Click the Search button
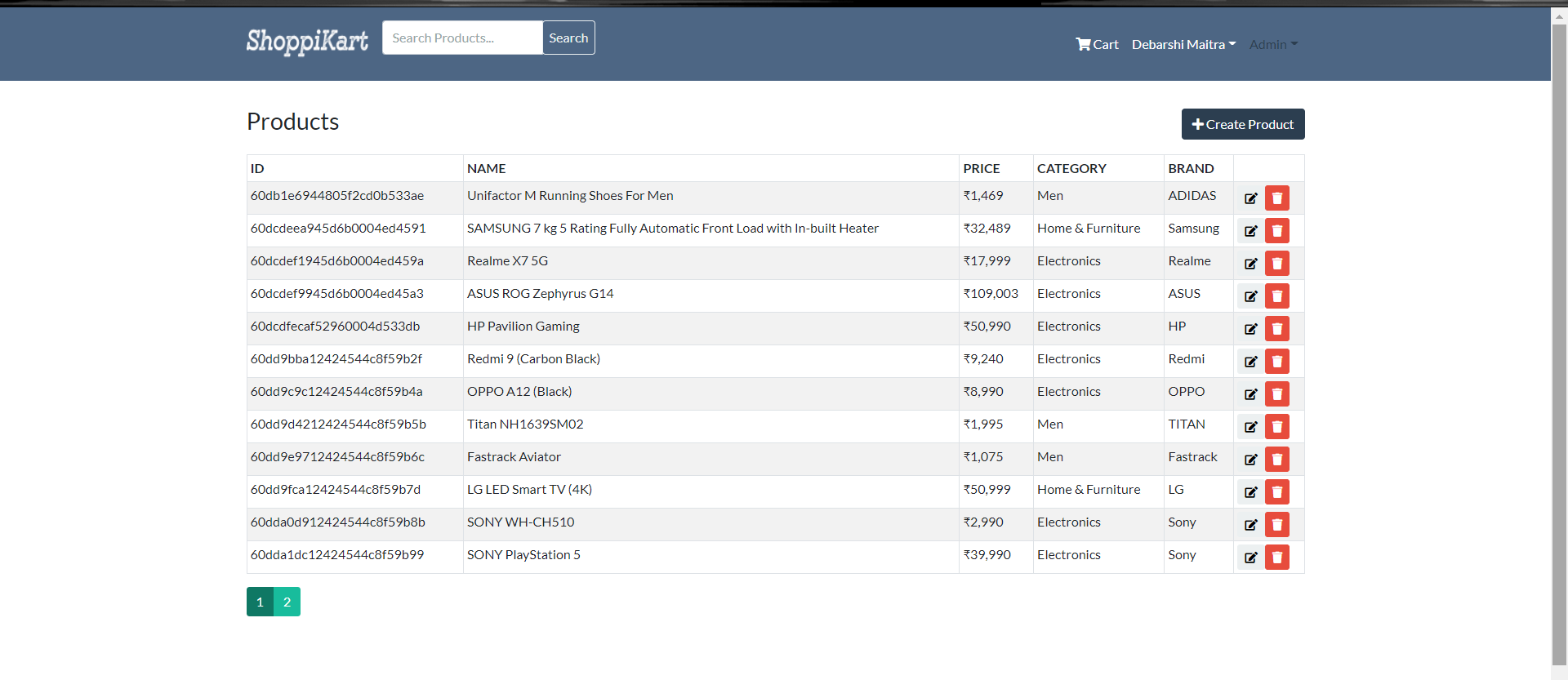 coord(568,38)
